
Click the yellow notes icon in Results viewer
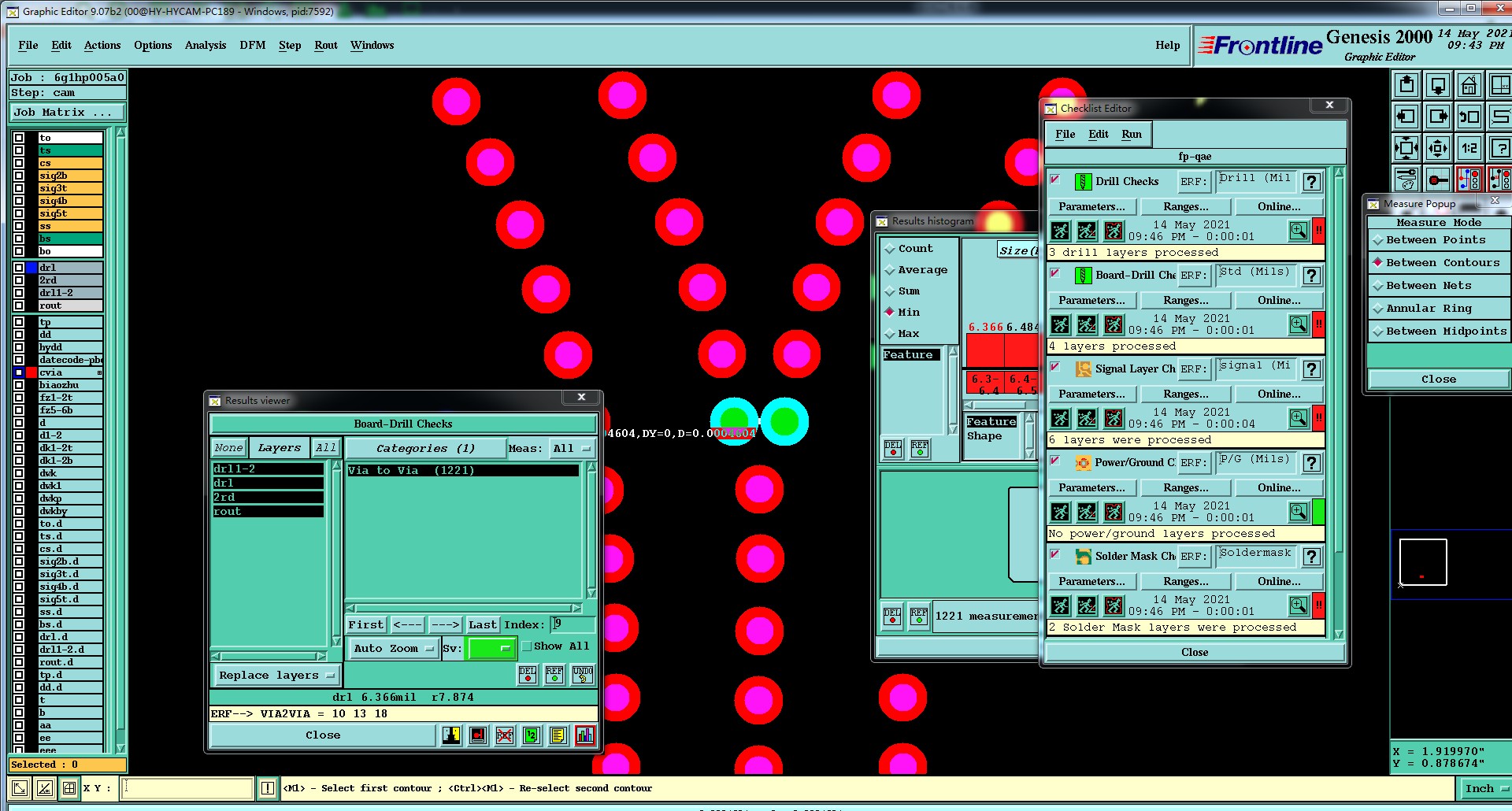click(558, 735)
